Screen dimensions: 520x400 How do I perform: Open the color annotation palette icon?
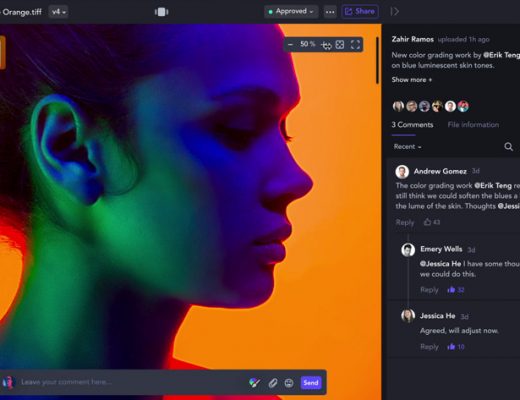point(255,383)
